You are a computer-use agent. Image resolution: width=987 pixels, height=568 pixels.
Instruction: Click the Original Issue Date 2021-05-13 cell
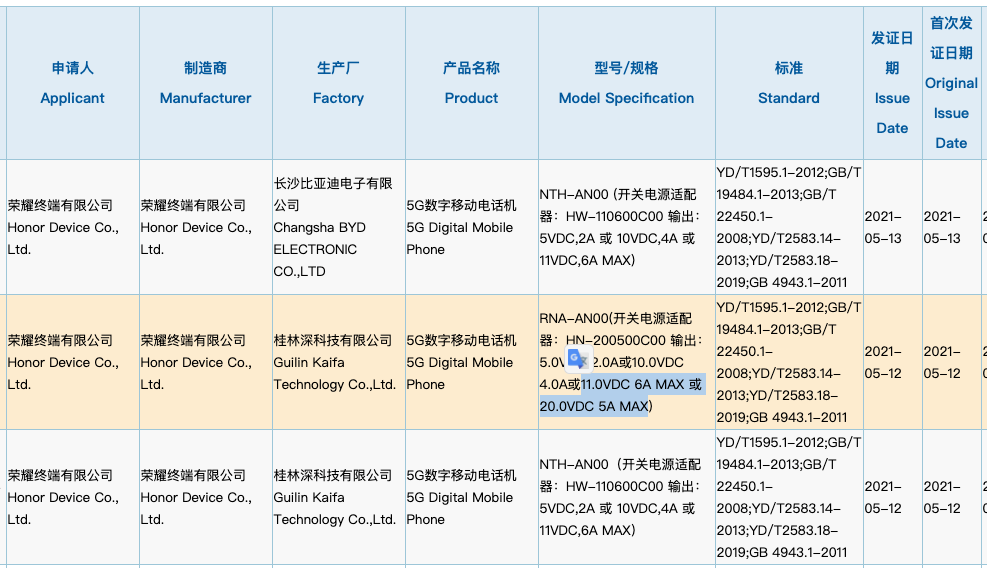coord(951,227)
